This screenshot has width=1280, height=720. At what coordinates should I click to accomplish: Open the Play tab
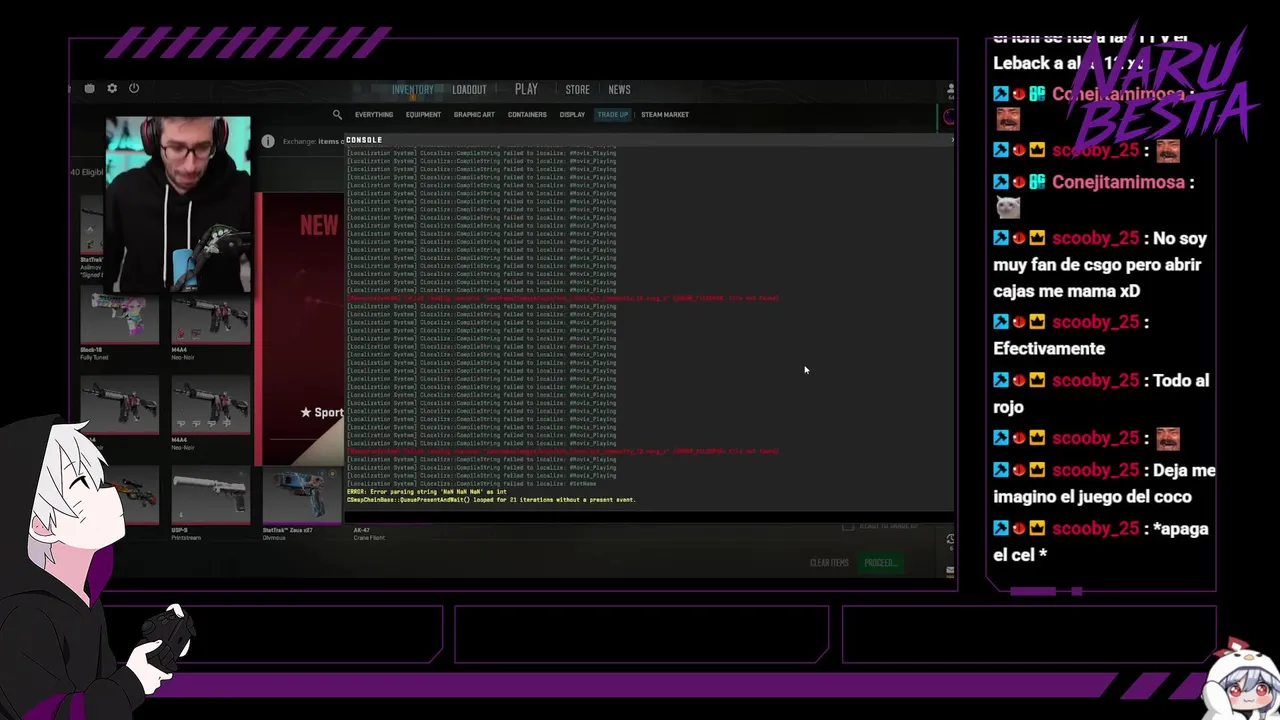coord(526,89)
